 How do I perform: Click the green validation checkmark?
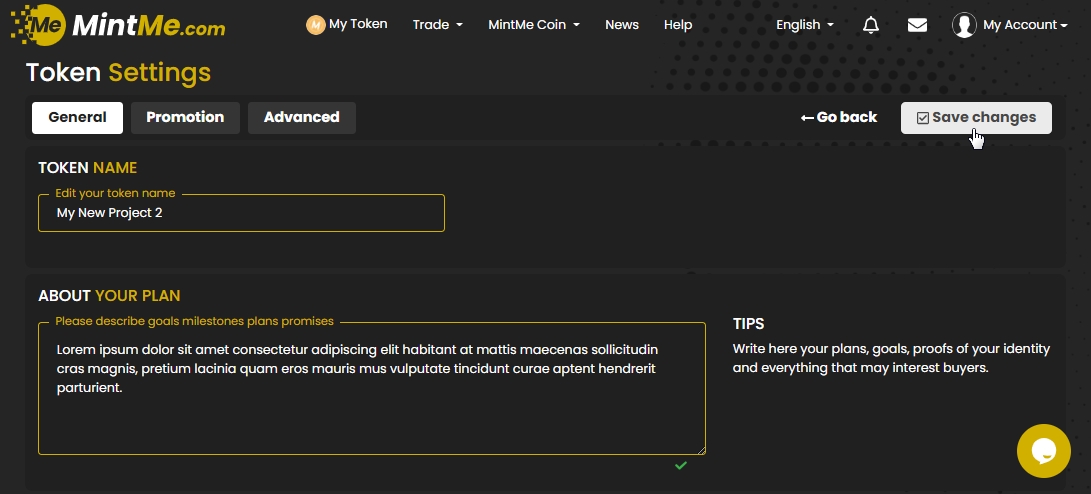[x=681, y=465]
